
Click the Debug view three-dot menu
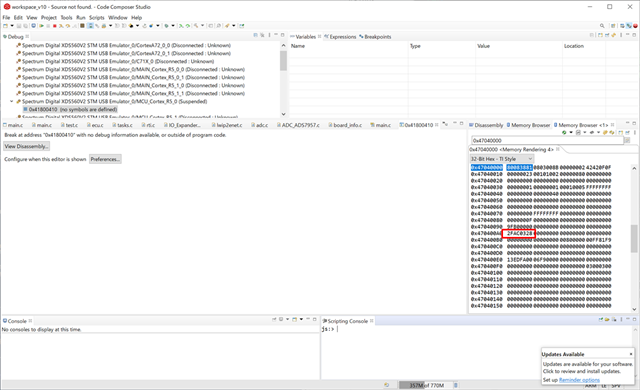tap(269, 35)
